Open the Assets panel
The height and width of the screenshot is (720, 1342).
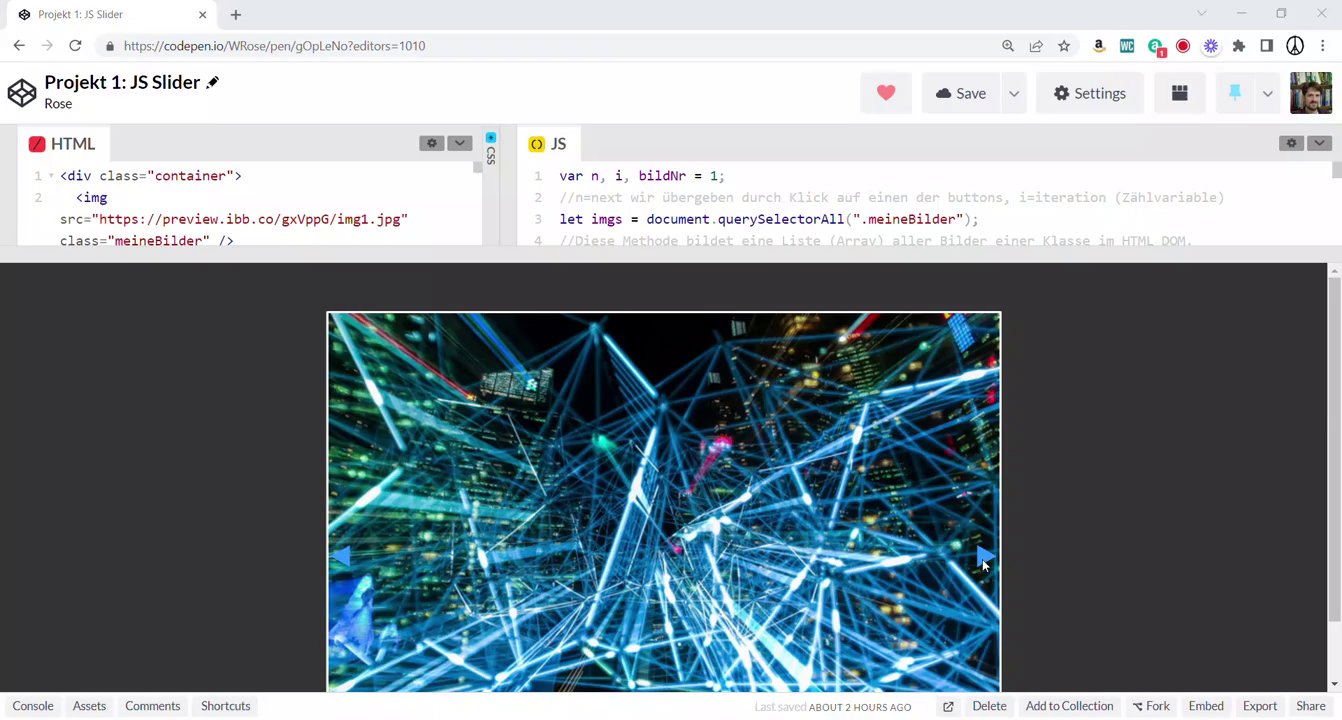(x=89, y=706)
